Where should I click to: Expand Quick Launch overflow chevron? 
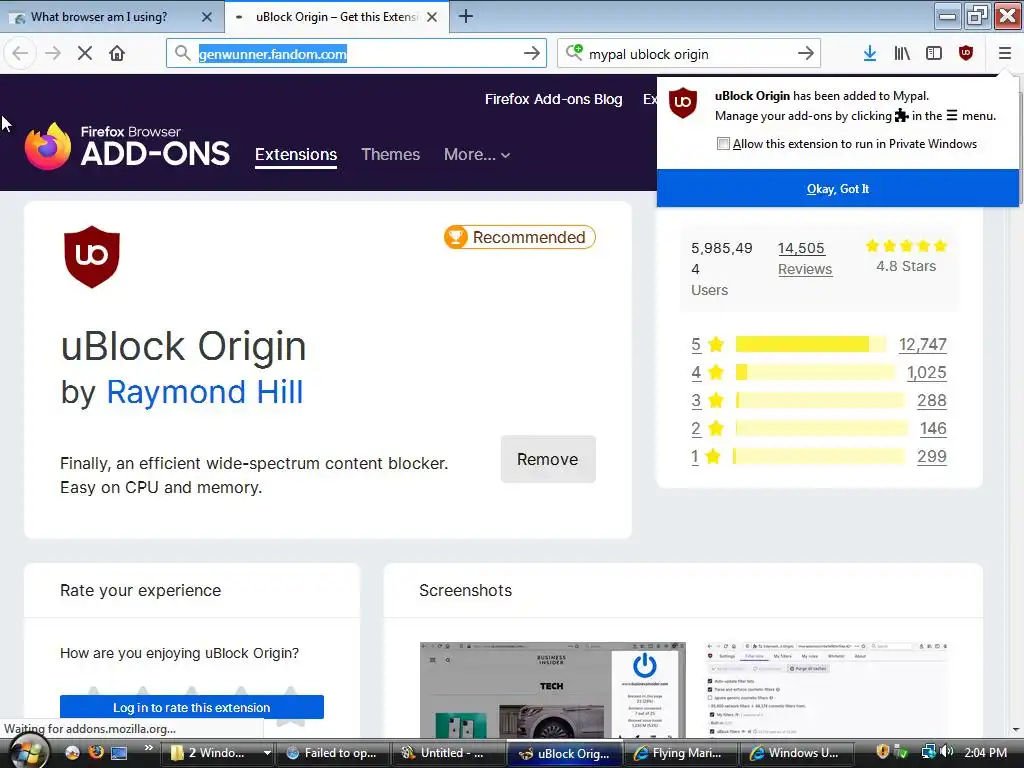tap(149, 747)
